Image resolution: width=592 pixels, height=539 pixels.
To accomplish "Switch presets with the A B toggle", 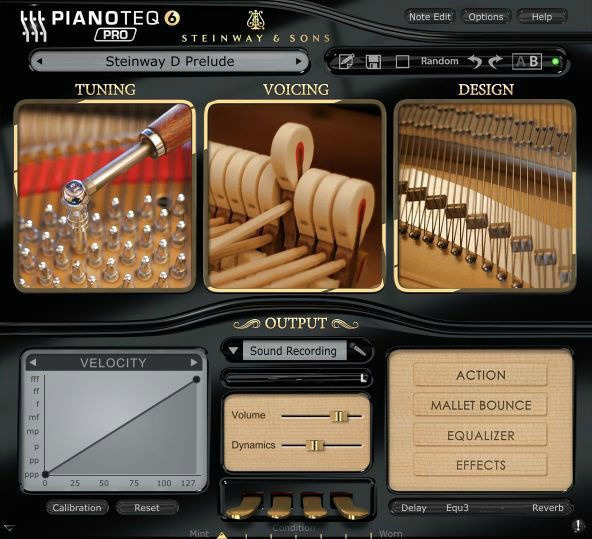I will pos(527,62).
